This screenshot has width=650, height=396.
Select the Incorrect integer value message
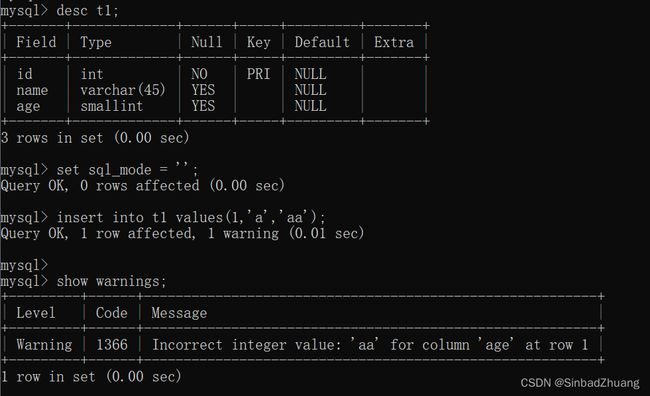coord(370,345)
